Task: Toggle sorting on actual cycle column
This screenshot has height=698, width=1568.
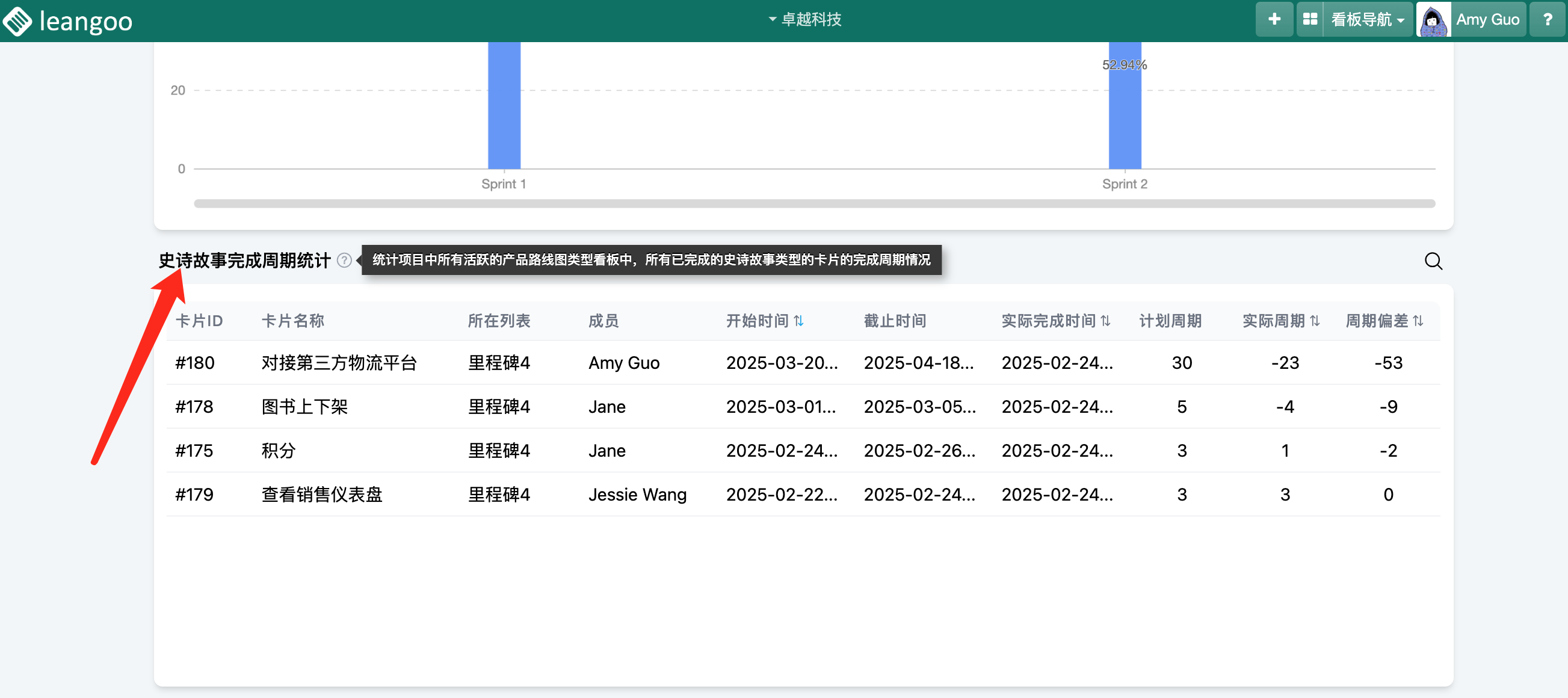Action: tap(1315, 321)
